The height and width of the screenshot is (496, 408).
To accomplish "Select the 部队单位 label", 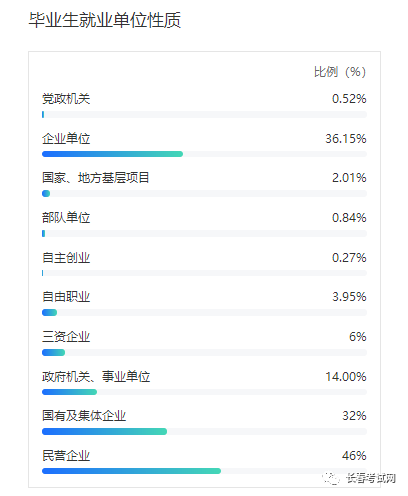I will point(66,218).
